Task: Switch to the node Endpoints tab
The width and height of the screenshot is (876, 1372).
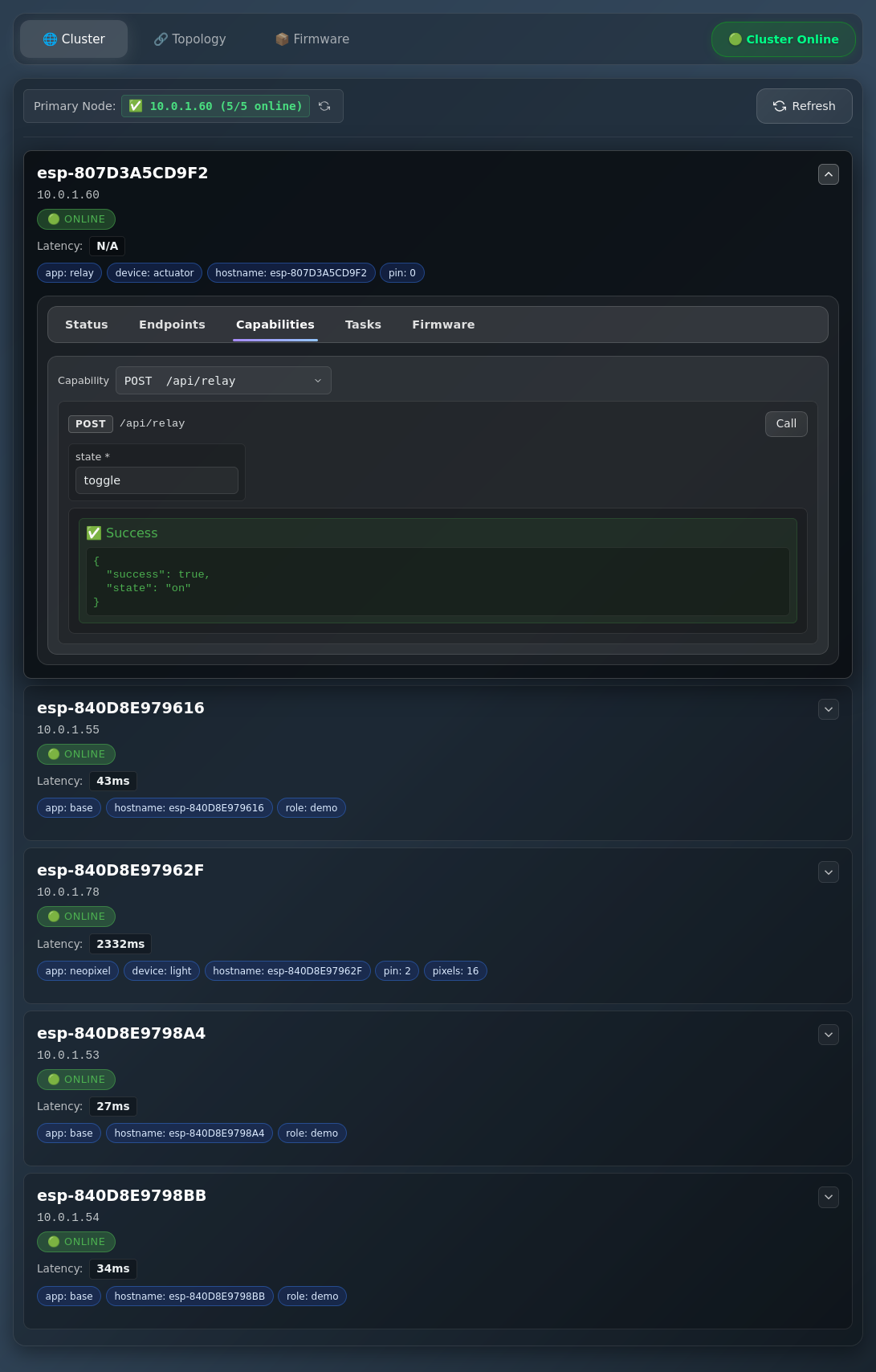Action: click(172, 325)
